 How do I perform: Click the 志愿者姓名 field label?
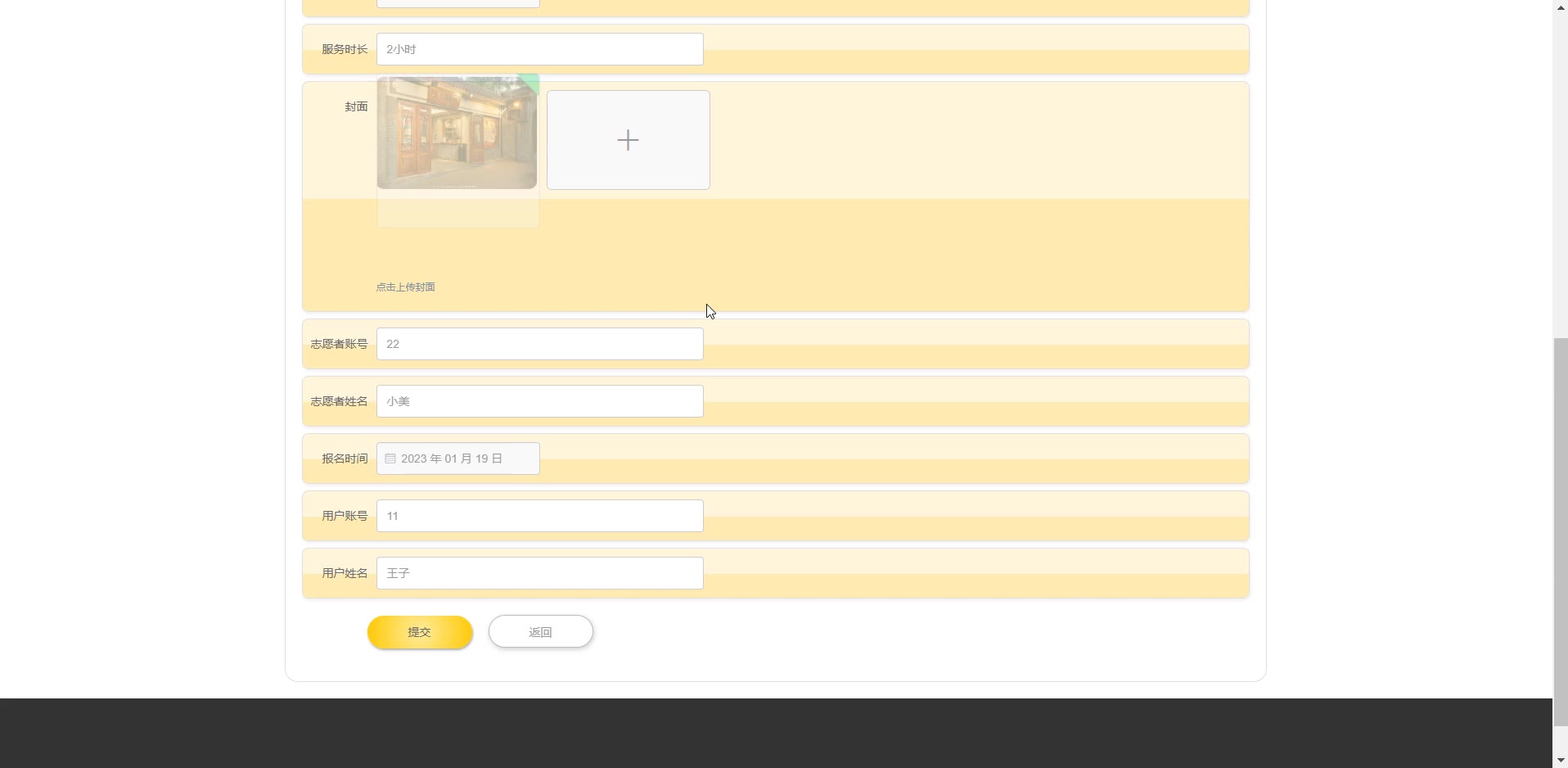[339, 401]
